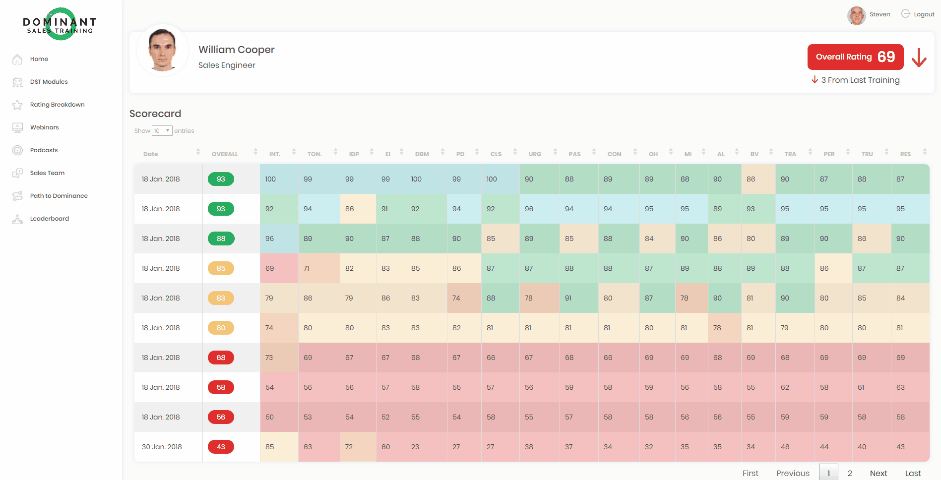
Task: Click the red Overall Rating 69 badge
Action: 855,57
